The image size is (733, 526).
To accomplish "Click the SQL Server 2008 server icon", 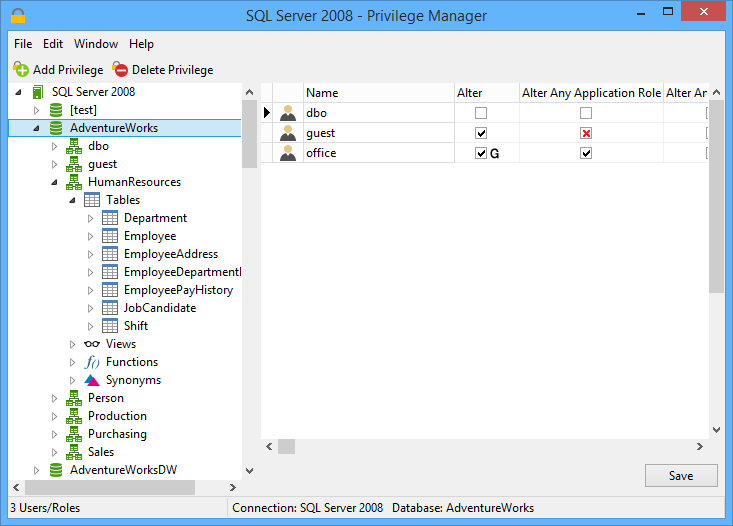I will tap(38, 92).
